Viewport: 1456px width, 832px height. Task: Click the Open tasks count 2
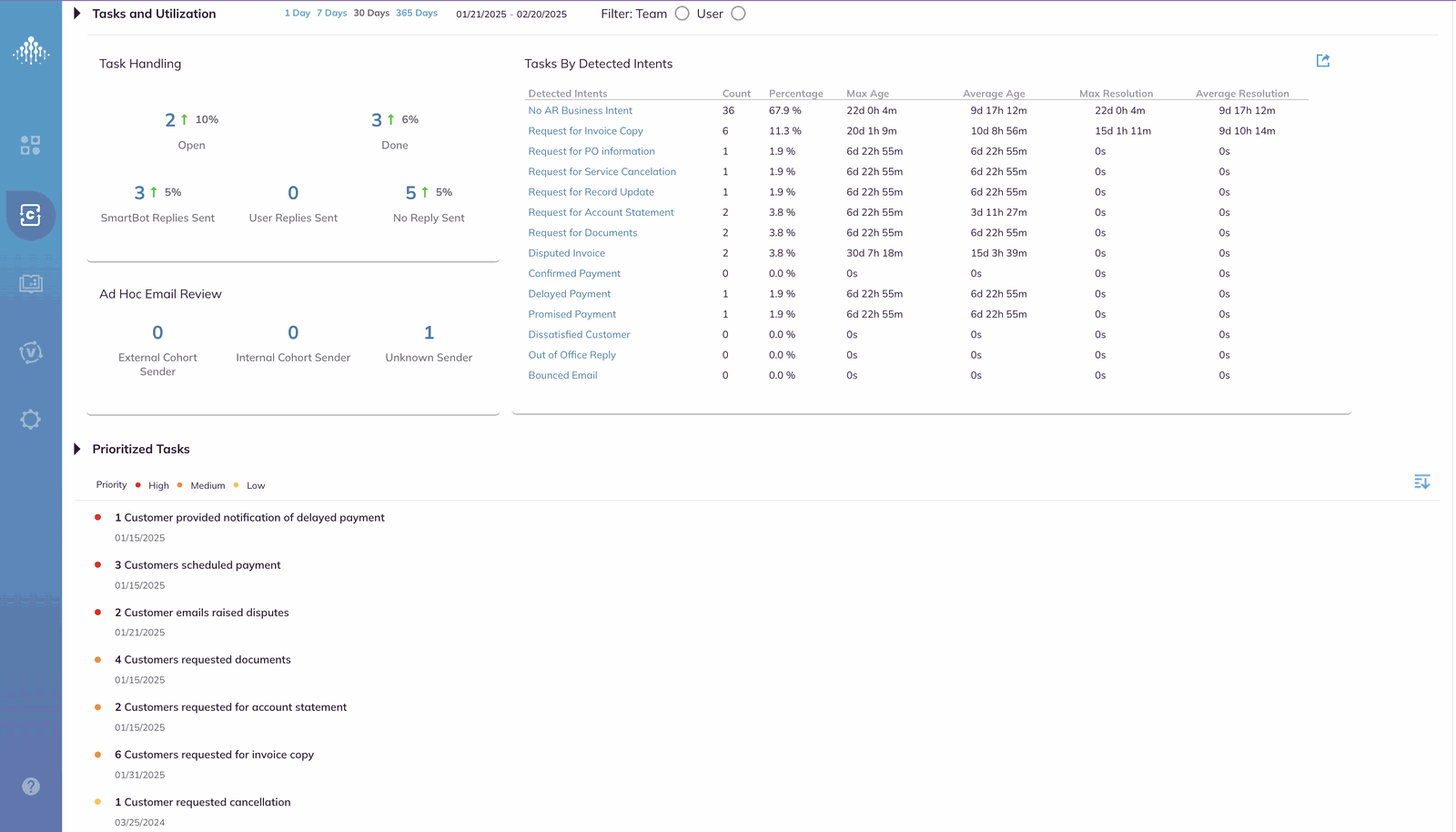[x=170, y=120]
